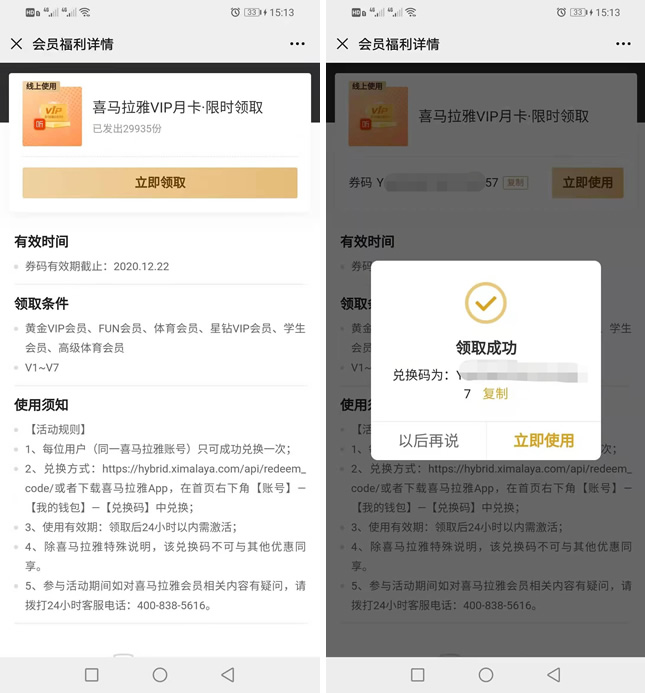The image size is (645, 693).
Task: Tap right phone's back triangle button
Action: [x=553, y=675]
